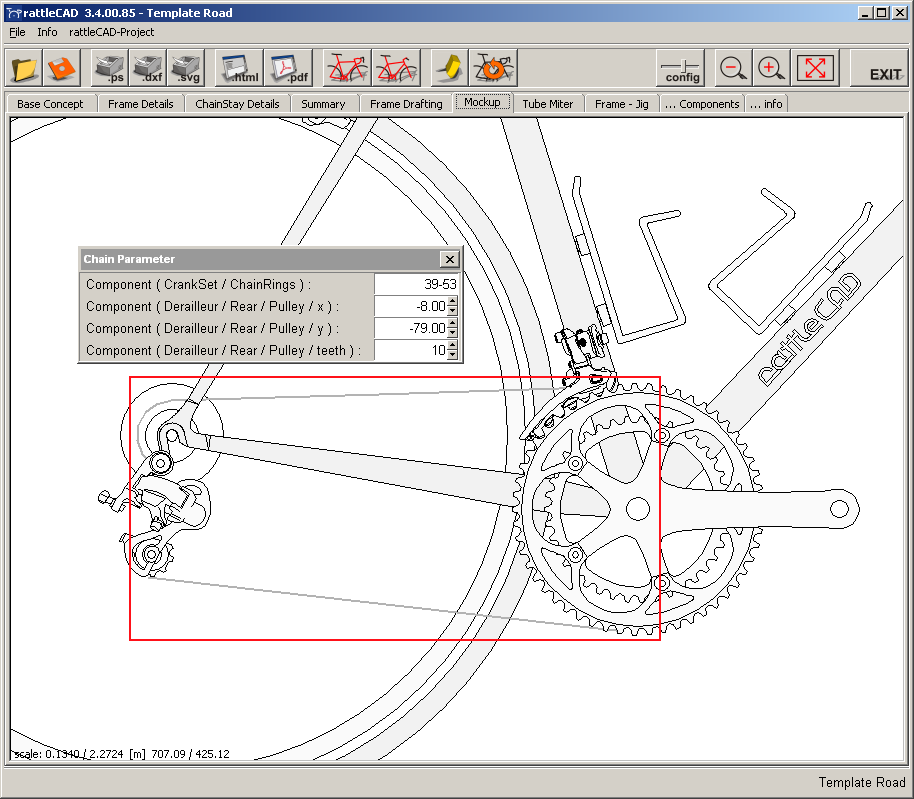Open the Info menu
914x799 pixels.
[x=47, y=32]
